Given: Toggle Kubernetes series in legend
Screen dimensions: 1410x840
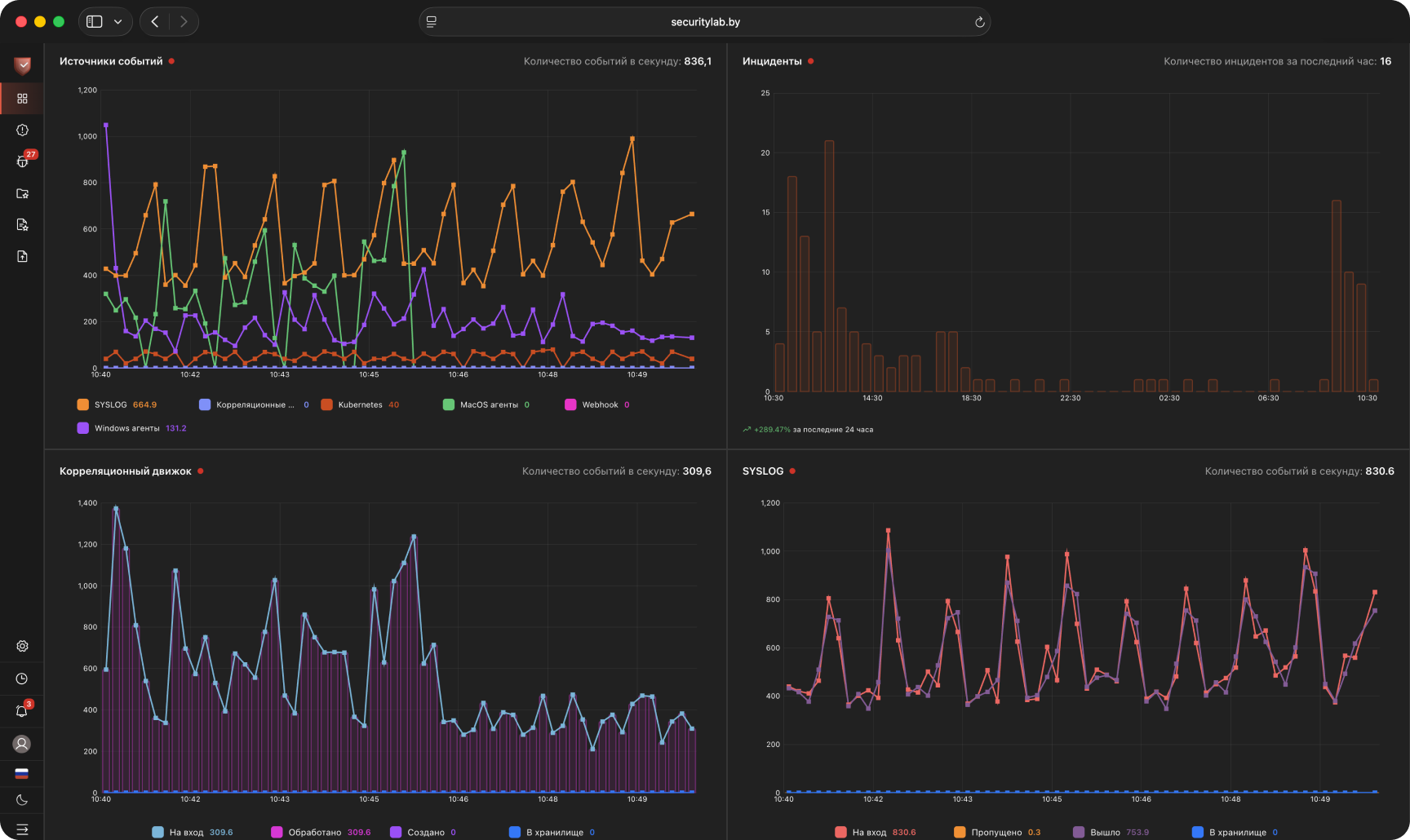Looking at the screenshot, I should 360,405.
